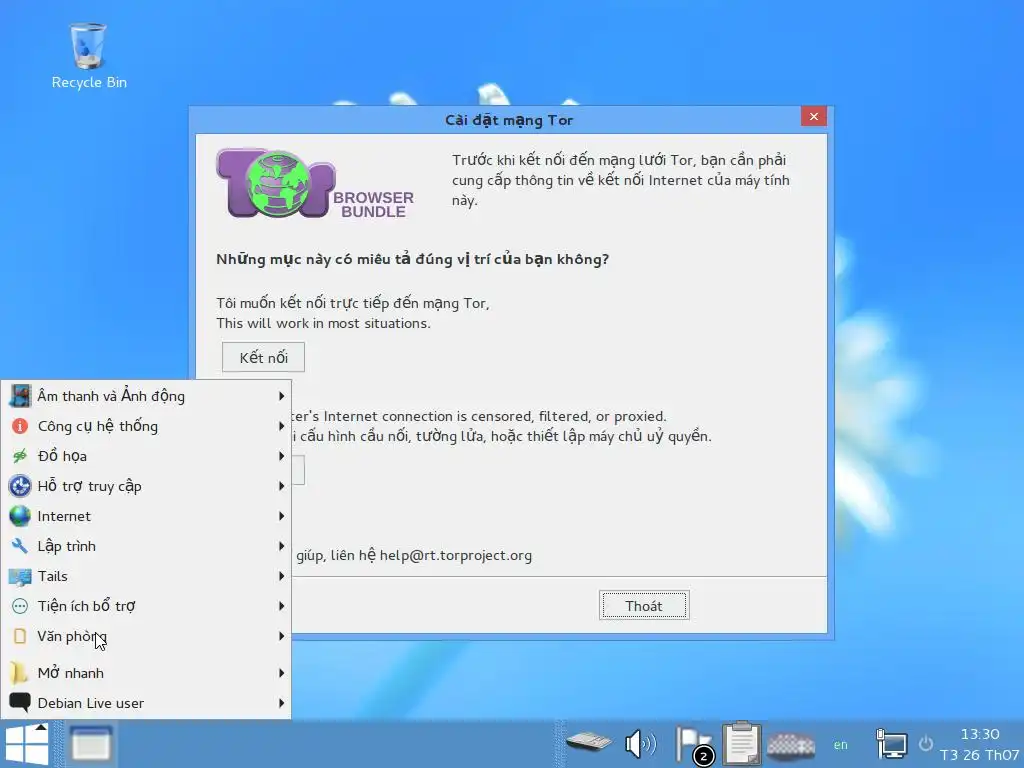1024x768 pixels.
Task: Click the Tiện ích bổ trợ icon
Action: coord(20,606)
